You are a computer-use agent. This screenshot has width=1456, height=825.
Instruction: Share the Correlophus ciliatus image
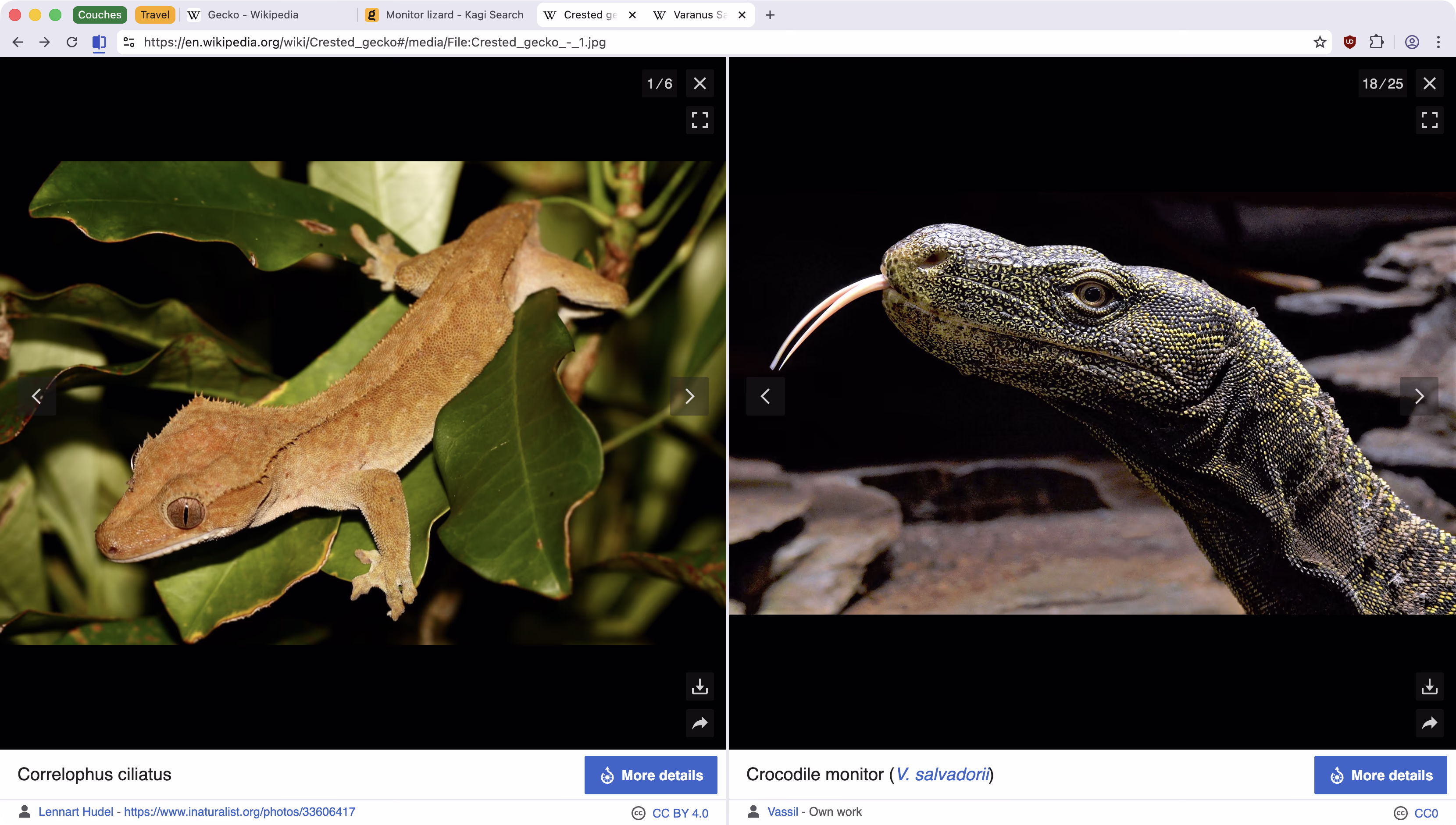click(699, 724)
